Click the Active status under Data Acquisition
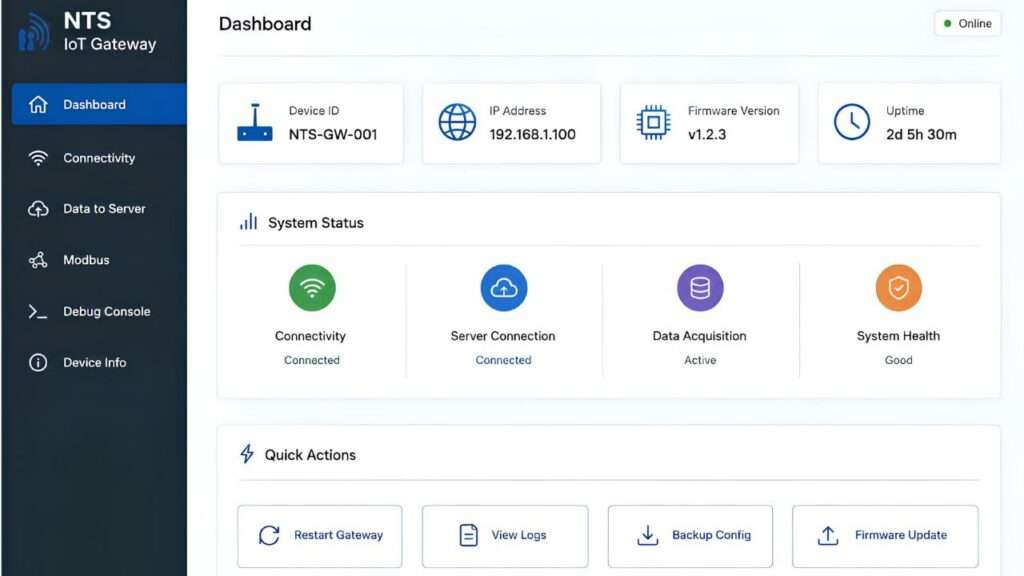 (700, 360)
